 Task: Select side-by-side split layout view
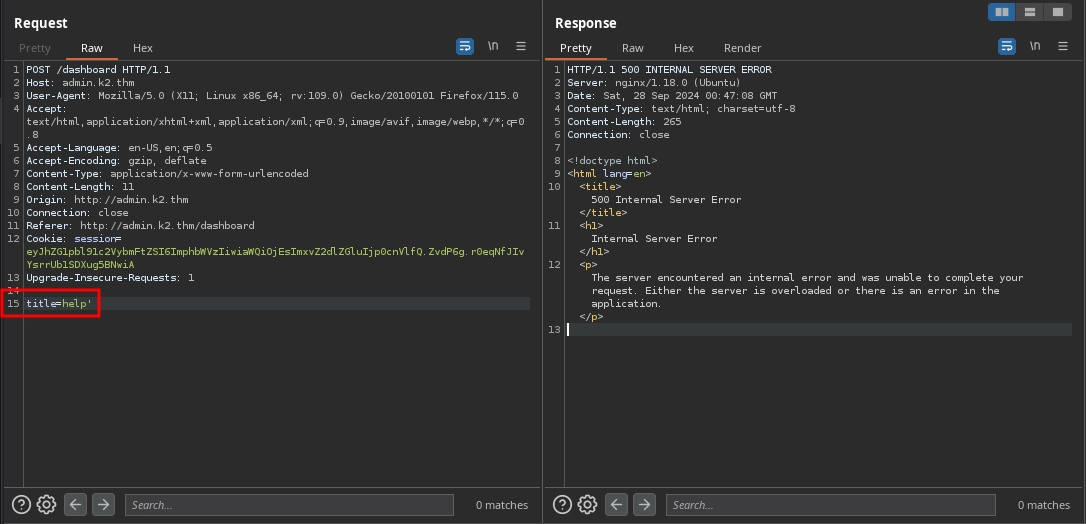pyautogui.click(x=1001, y=12)
